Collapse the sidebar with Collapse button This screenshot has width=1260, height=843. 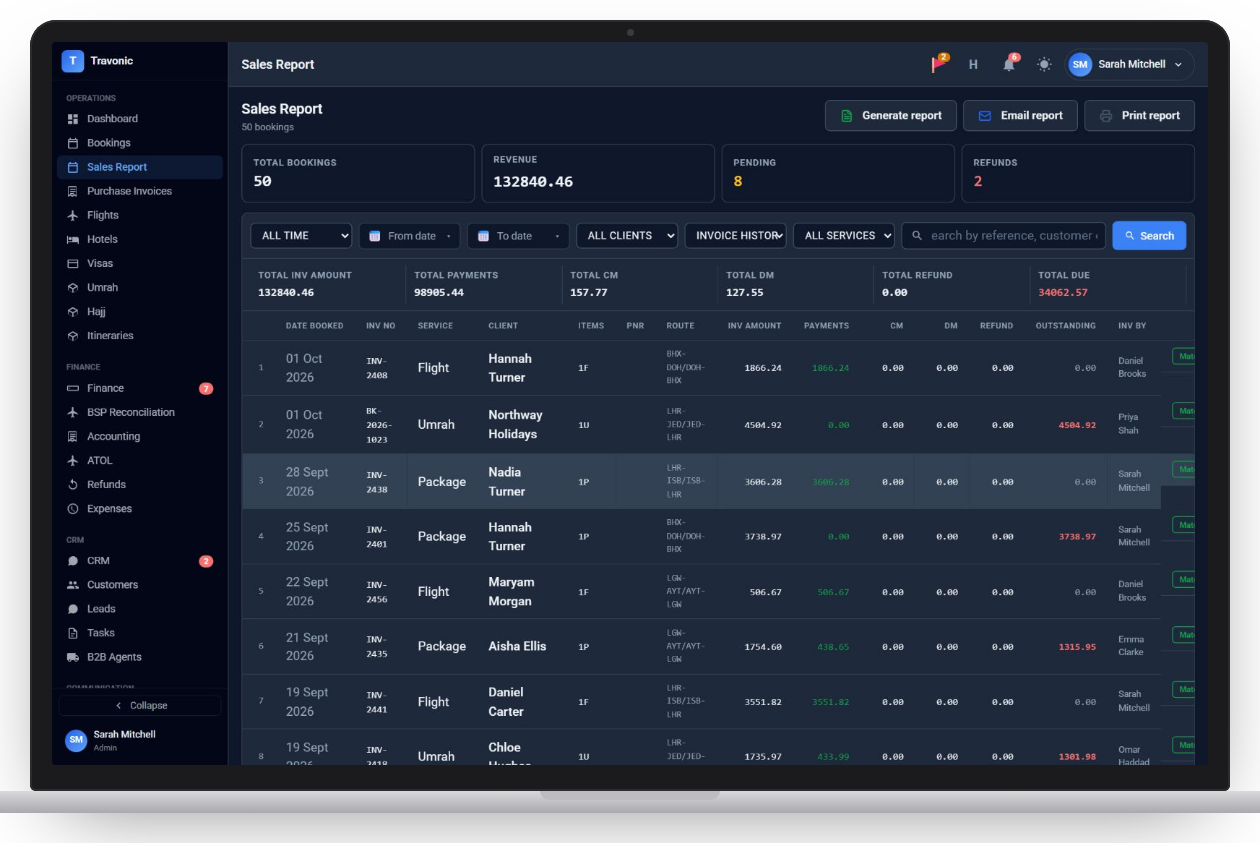tap(140, 705)
